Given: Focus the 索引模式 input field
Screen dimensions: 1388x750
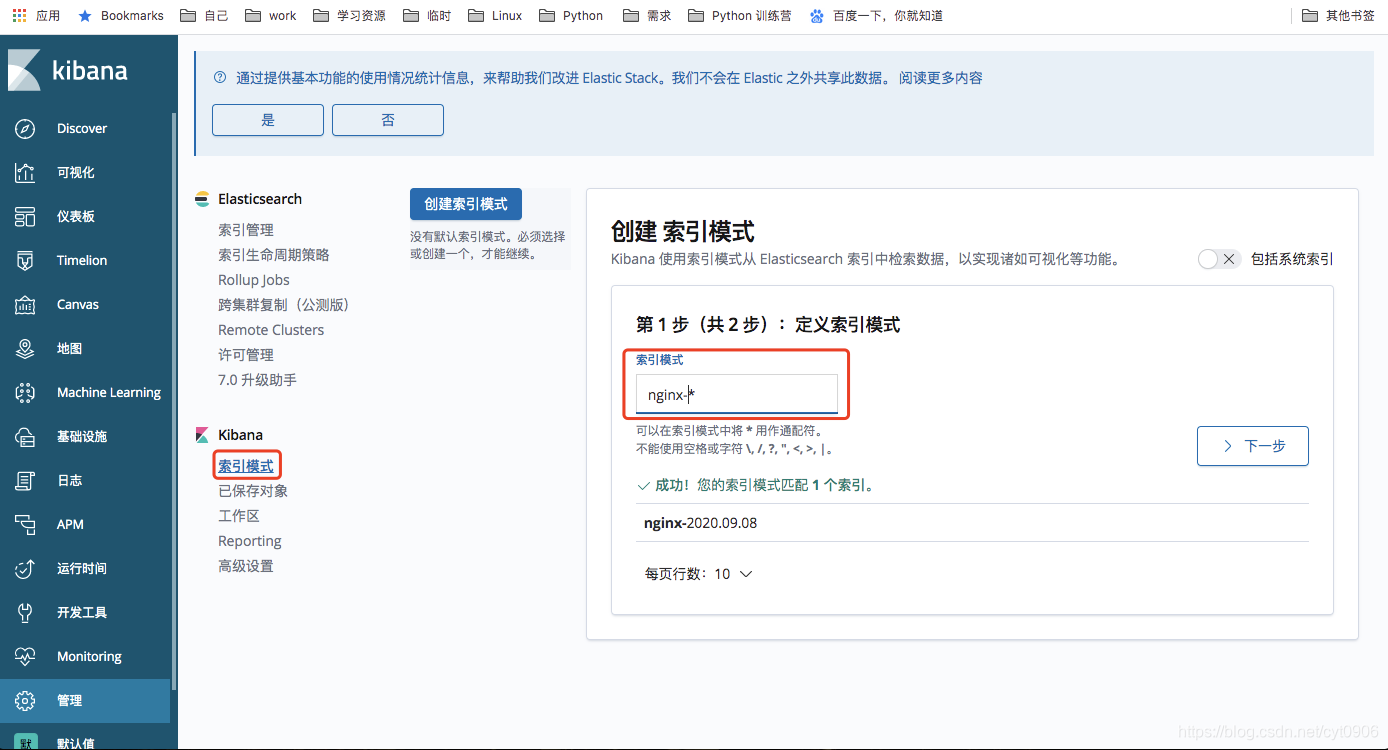Looking at the screenshot, I should coord(737,394).
